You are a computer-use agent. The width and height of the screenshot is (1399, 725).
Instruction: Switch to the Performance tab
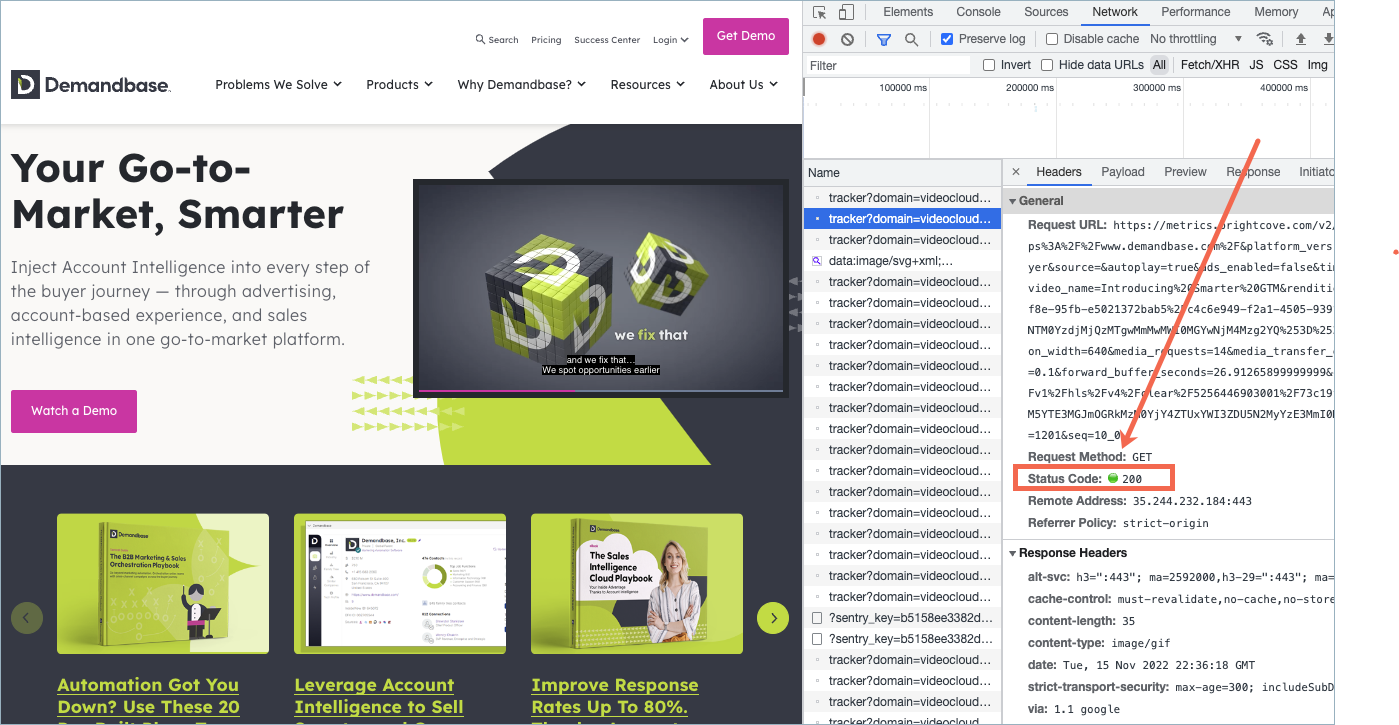[1195, 12]
